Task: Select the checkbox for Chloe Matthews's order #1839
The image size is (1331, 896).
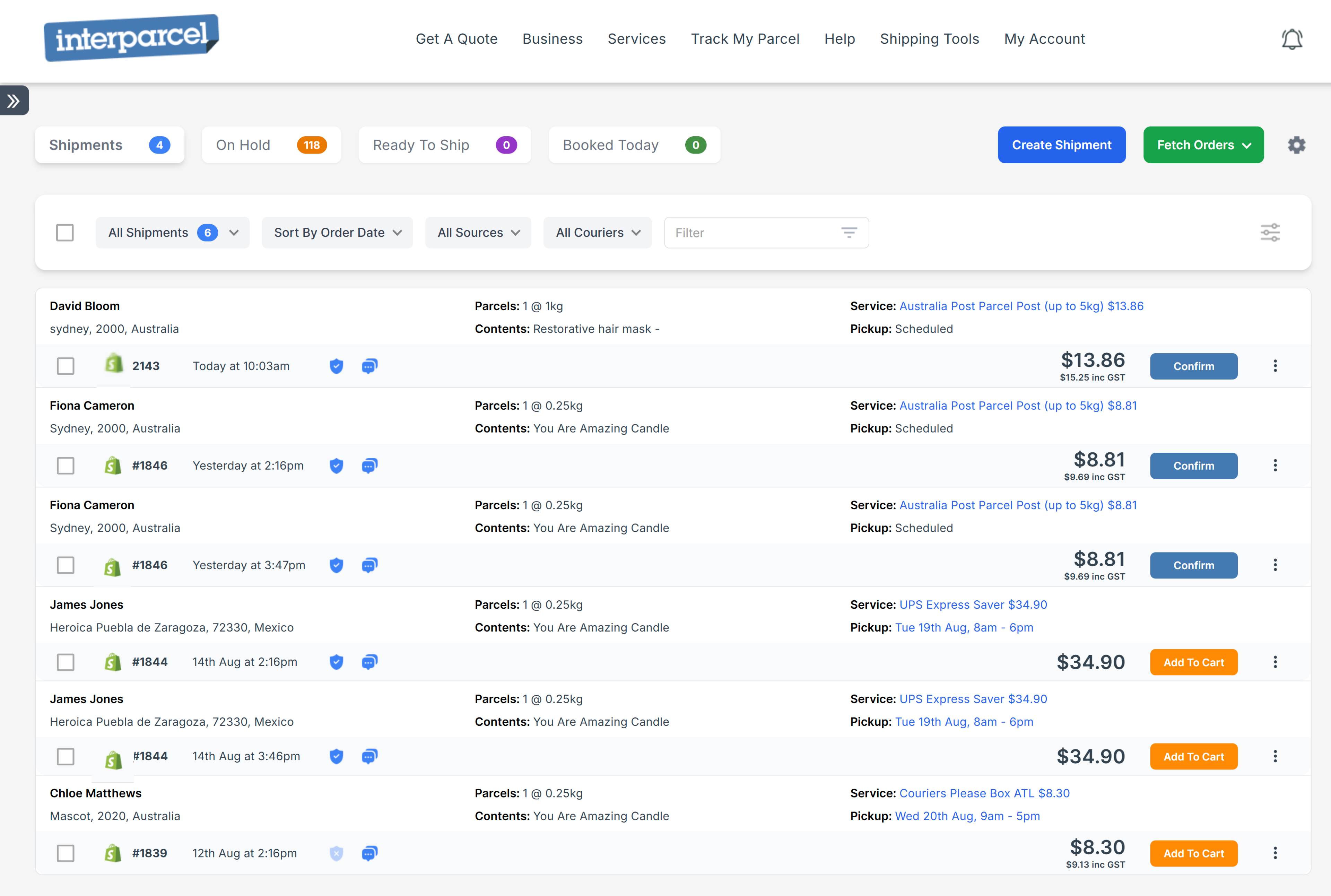Action: click(66, 853)
